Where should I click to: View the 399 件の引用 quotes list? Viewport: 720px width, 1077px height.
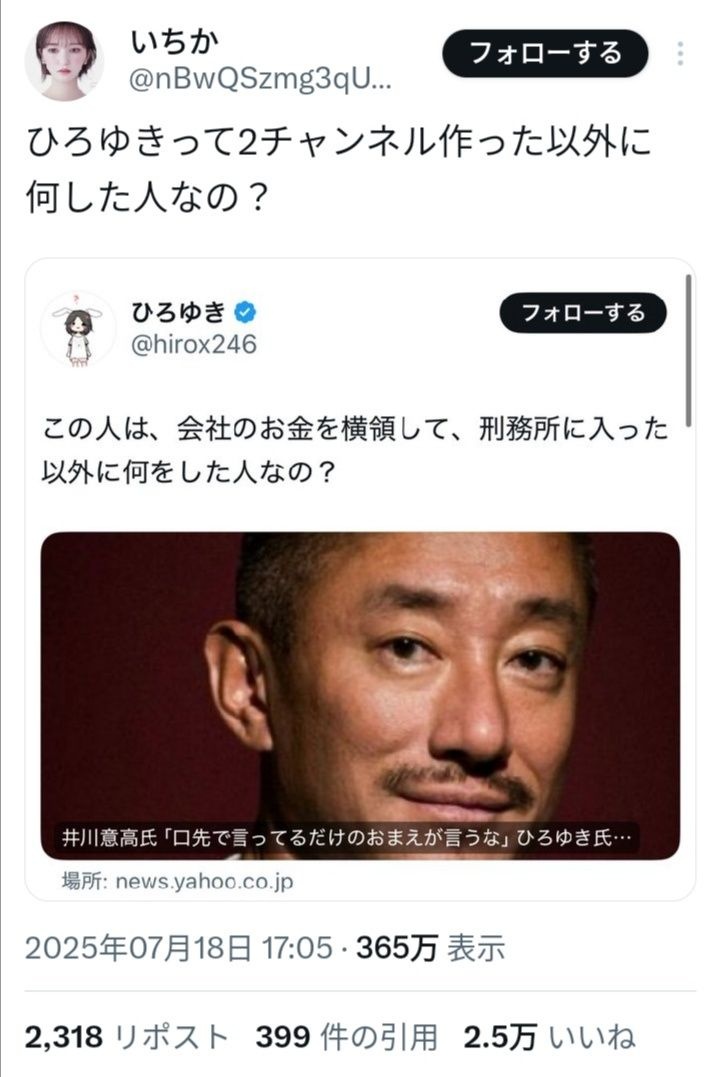[x=347, y=1037]
